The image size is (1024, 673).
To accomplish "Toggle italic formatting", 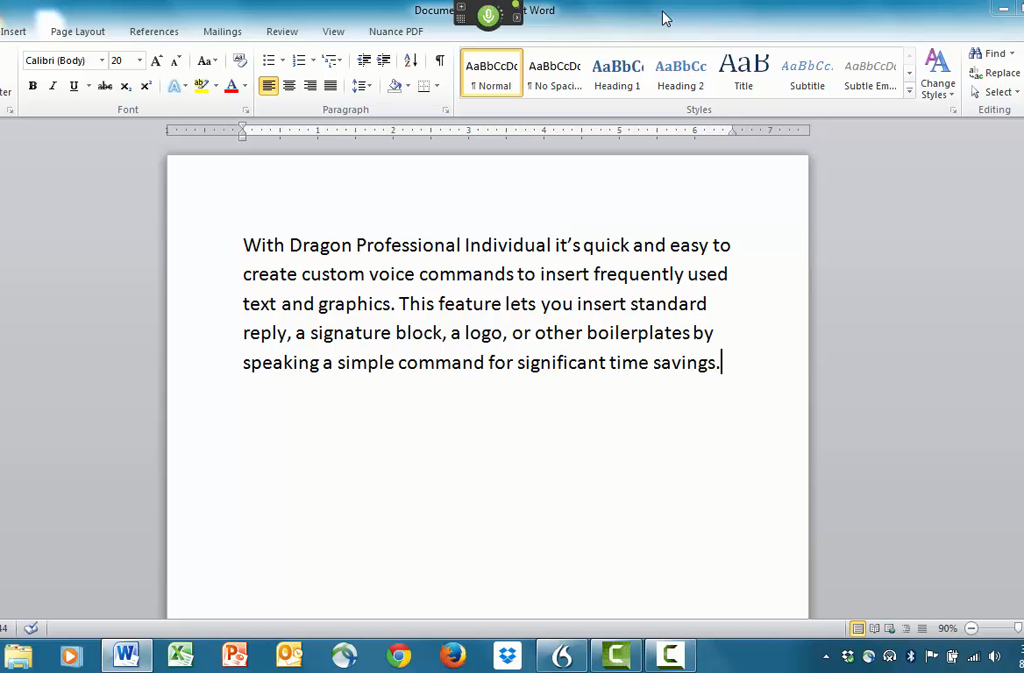I will pos(53,86).
